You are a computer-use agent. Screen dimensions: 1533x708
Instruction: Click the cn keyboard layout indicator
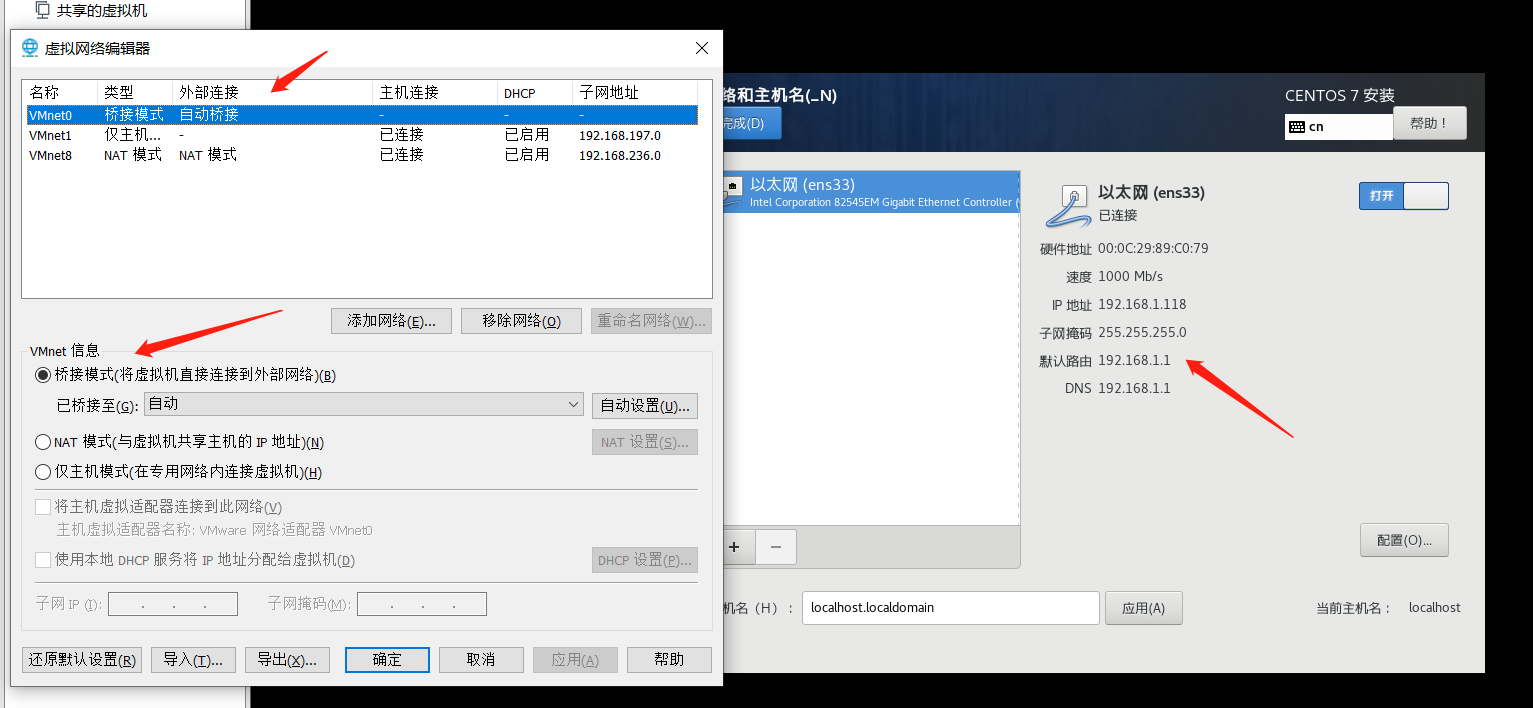tap(1337, 126)
